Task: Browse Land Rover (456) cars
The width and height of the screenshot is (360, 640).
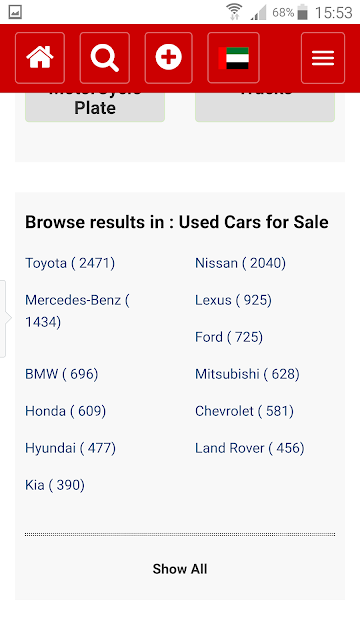Action: click(x=250, y=448)
